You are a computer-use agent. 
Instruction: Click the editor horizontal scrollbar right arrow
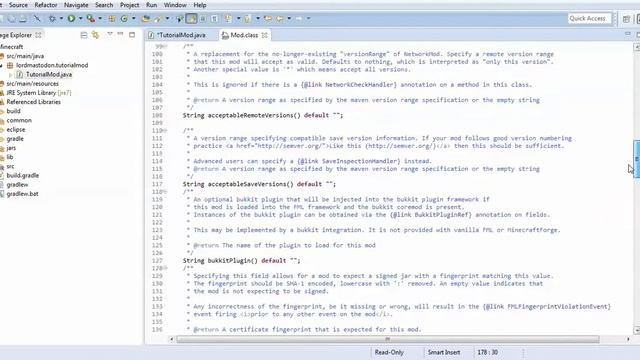pos(628,339)
